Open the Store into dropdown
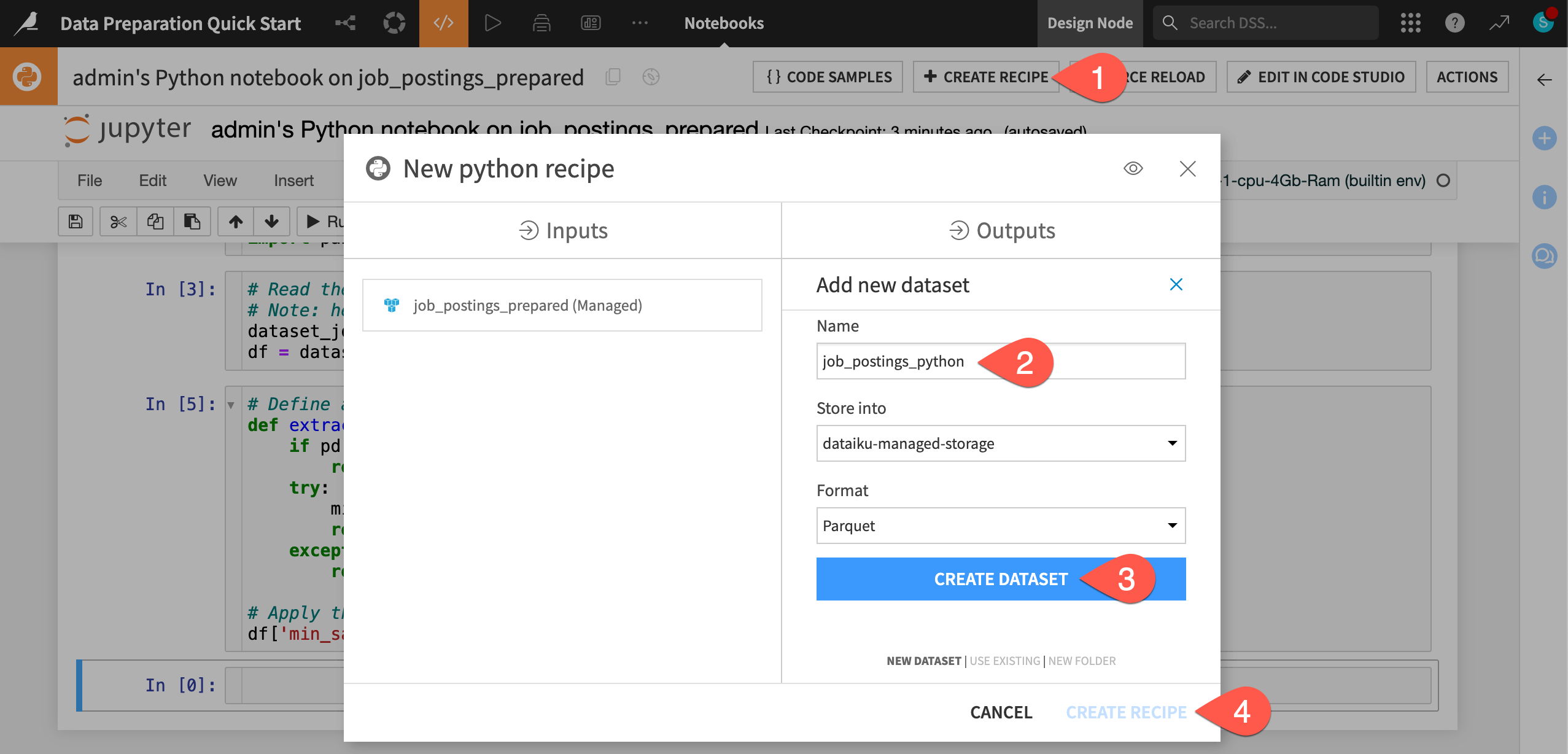This screenshot has width=1568, height=754. pyautogui.click(x=1001, y=443)
